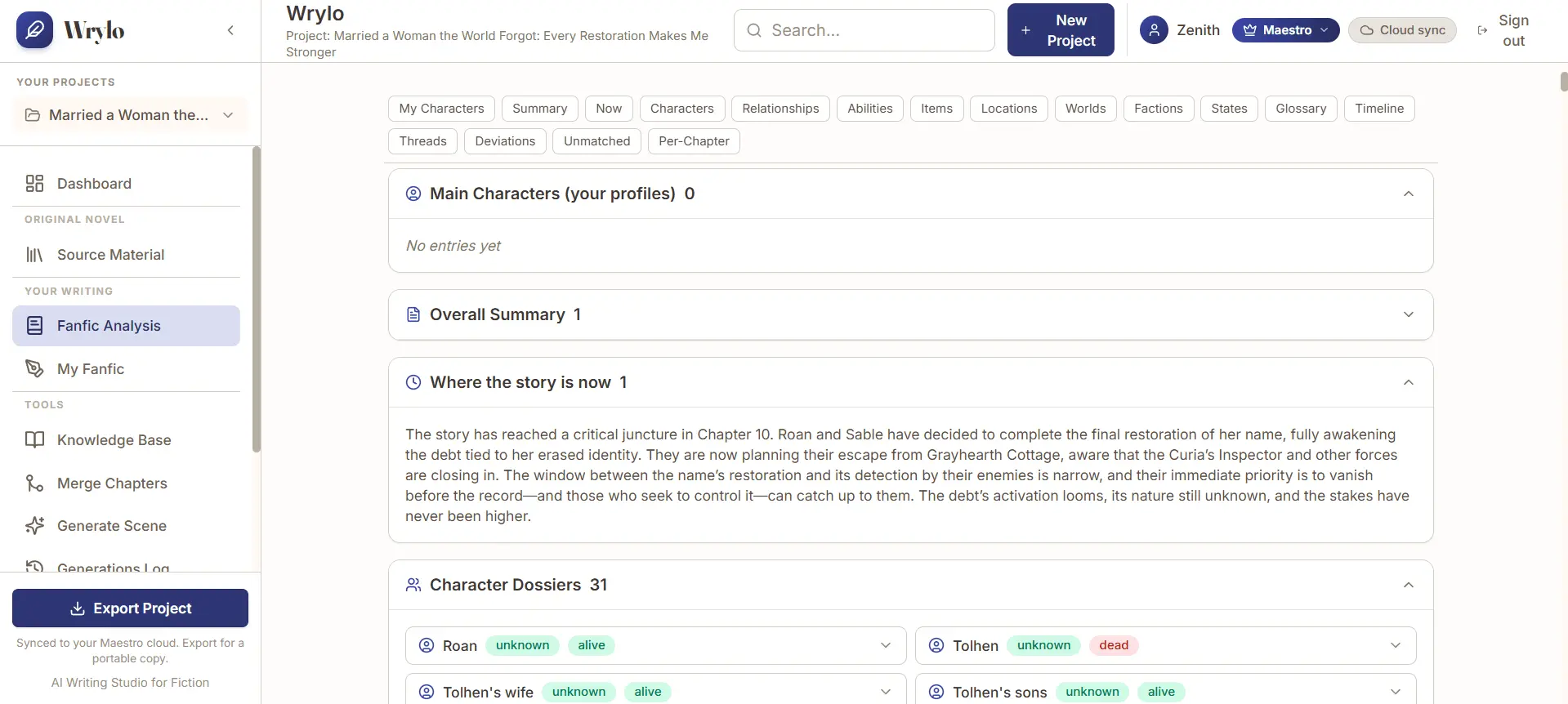
Task: Click the Generate Scene sparkle icon
Action: (34, 526)
